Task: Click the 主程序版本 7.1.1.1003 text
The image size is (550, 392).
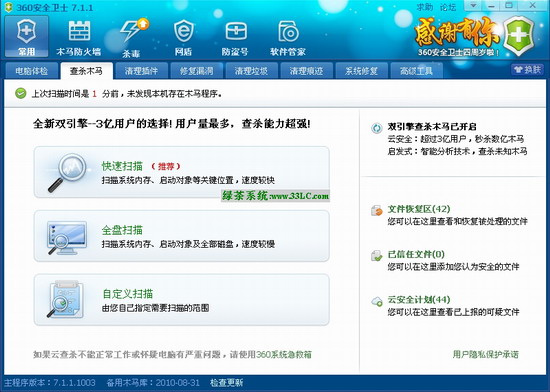Action: 50,383
